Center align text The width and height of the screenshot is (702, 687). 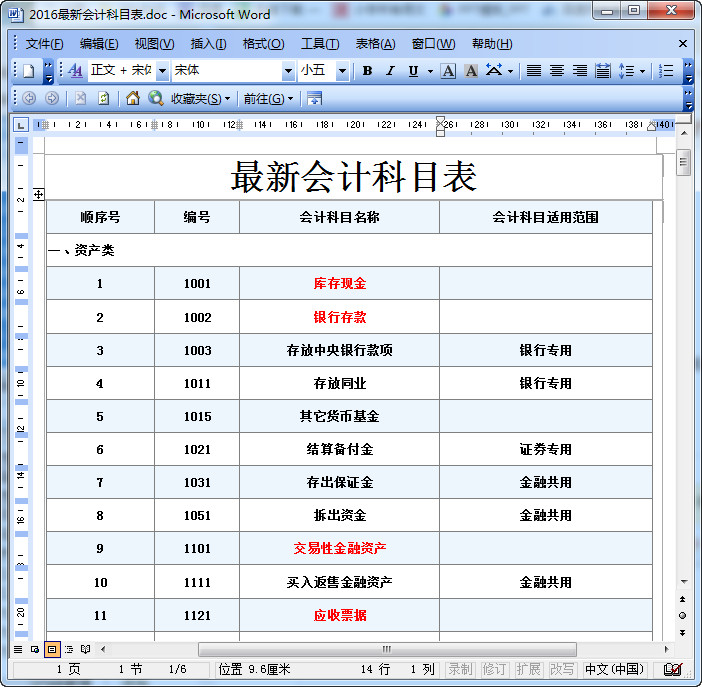(557, 71)
